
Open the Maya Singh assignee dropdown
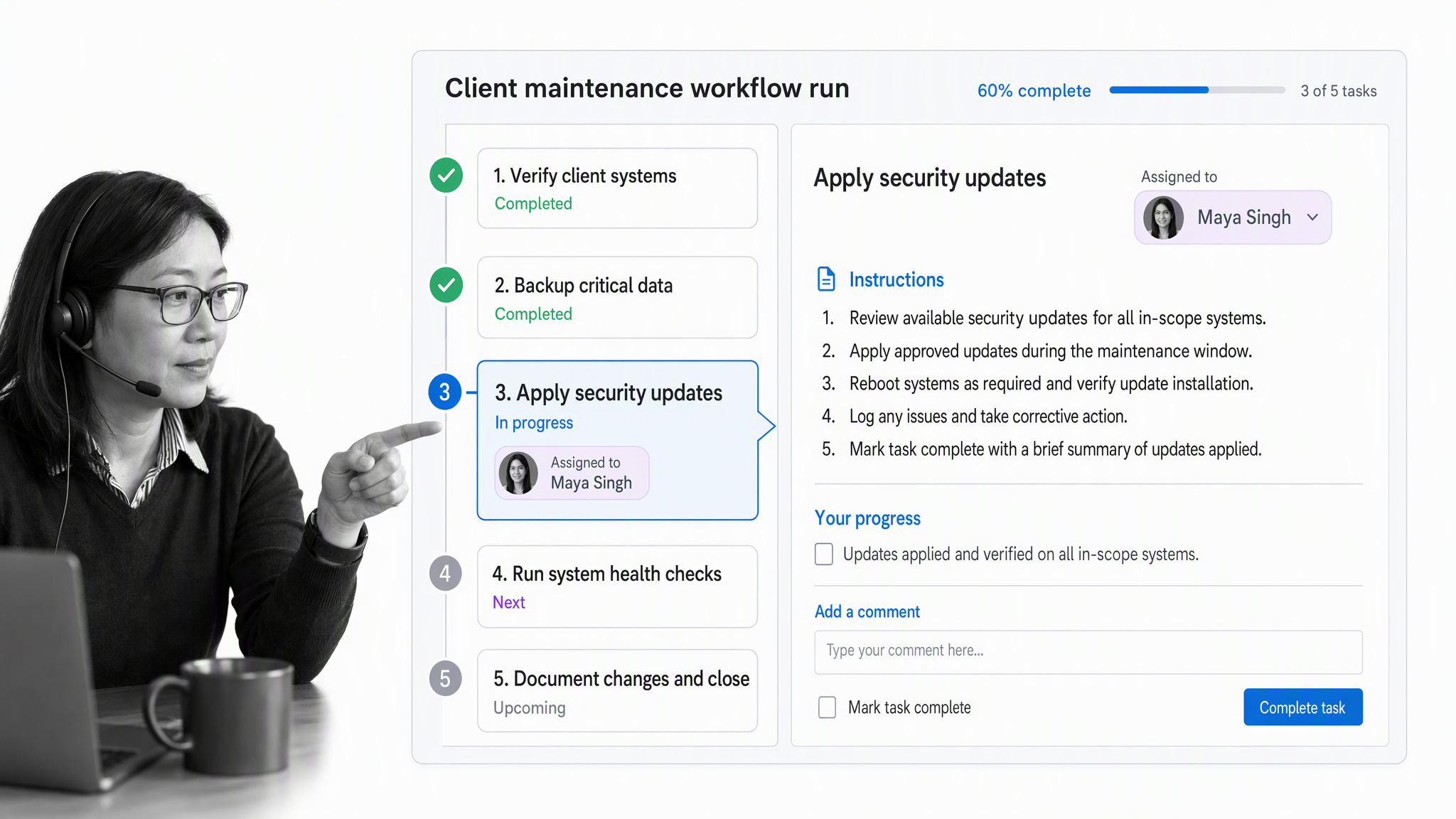pos(1233,218)
